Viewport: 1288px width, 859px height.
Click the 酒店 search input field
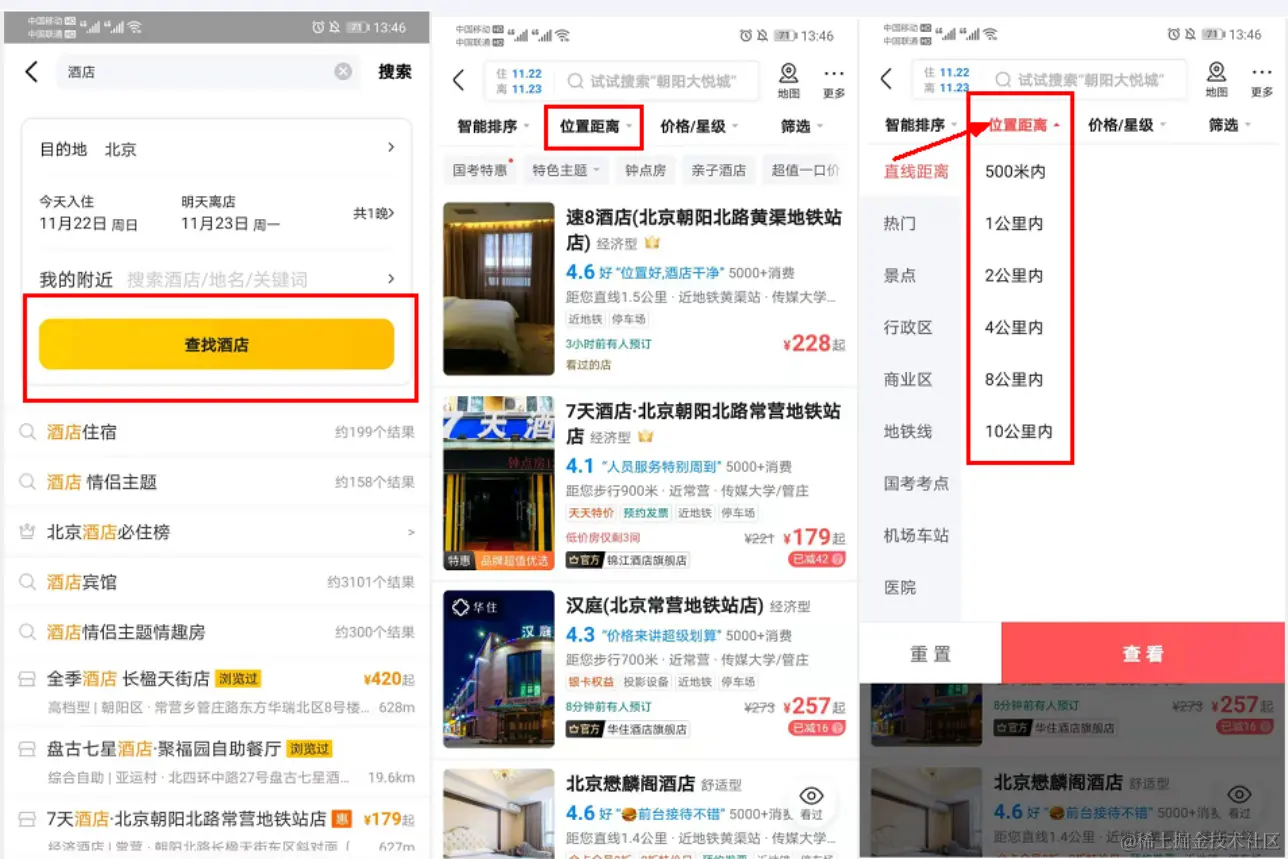coord(208,71)
